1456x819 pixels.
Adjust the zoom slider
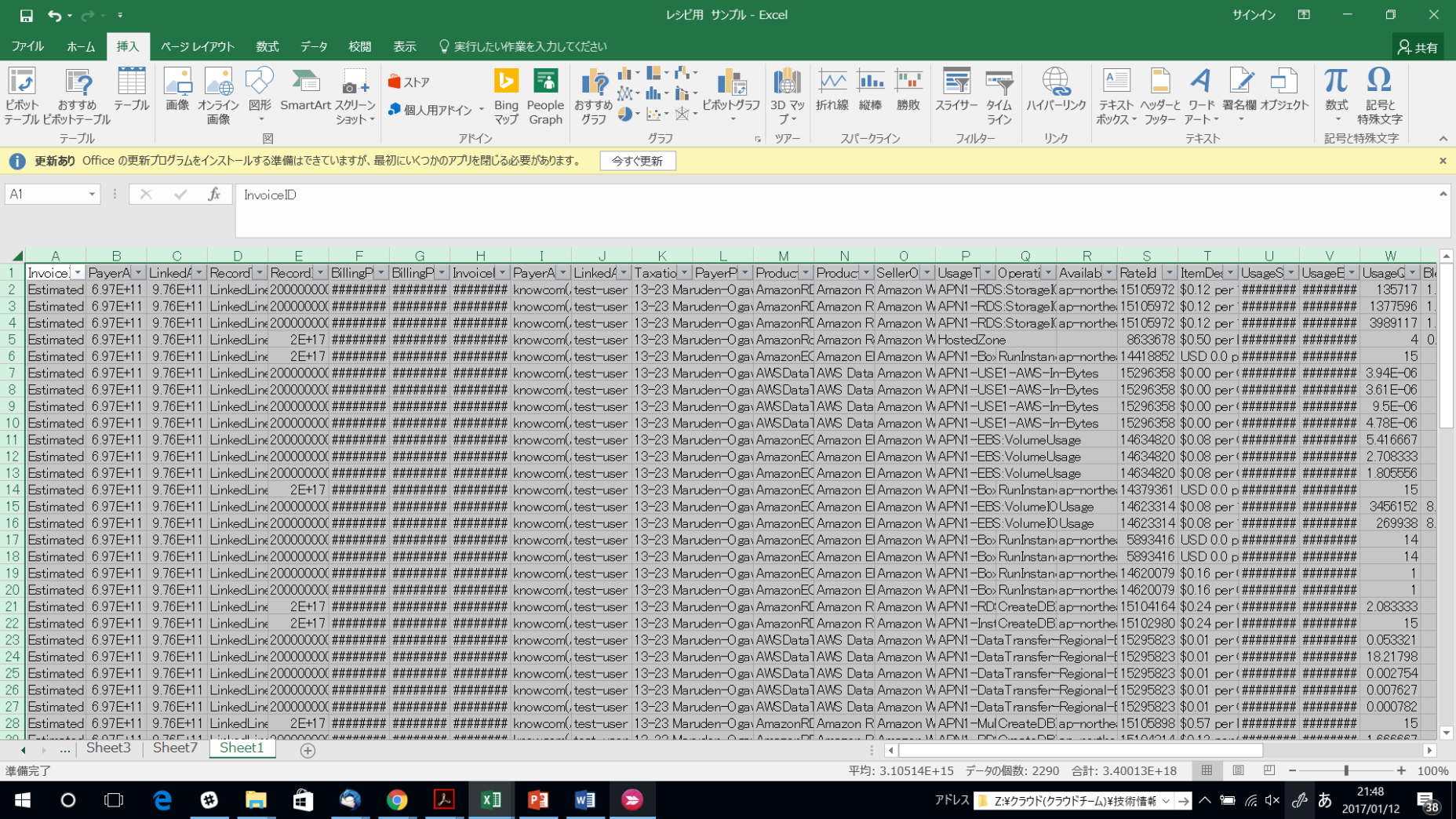click(1346, 770)
